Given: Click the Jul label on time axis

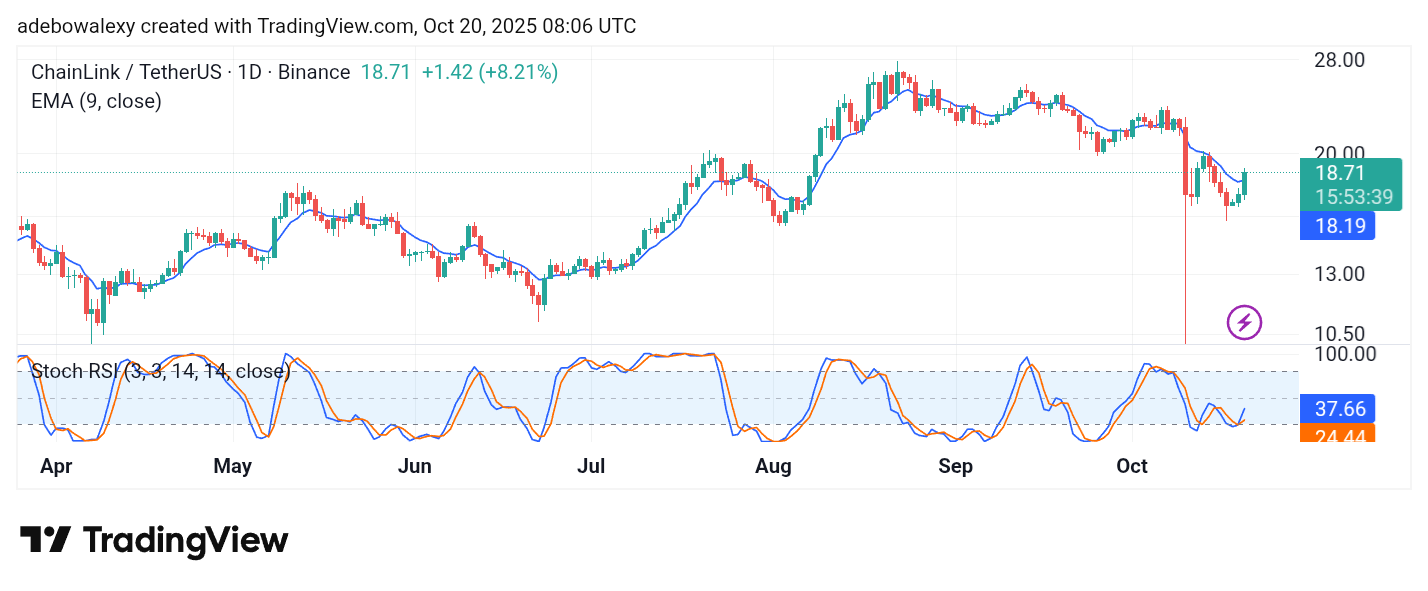Looking at the screenshot, I should (592, 466).
